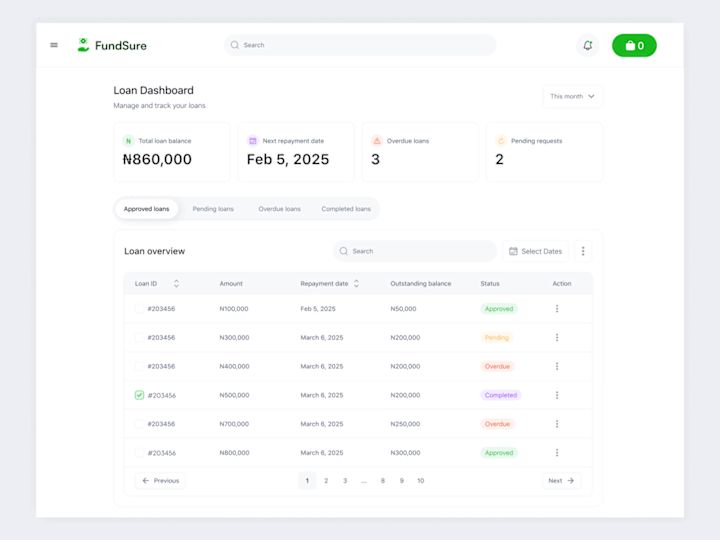The image size is (720, 540).
Task: Click the Overdue loans warning icon
Action: [377, 141]
